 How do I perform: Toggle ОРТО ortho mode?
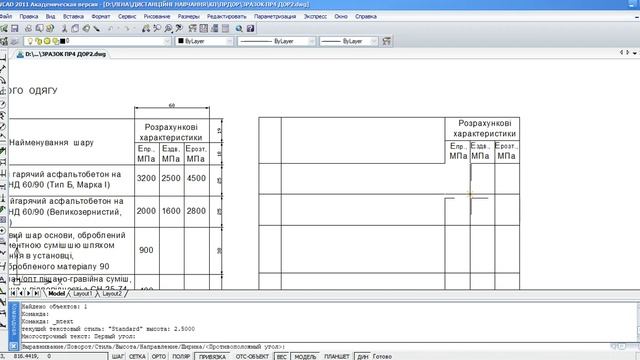158,356
